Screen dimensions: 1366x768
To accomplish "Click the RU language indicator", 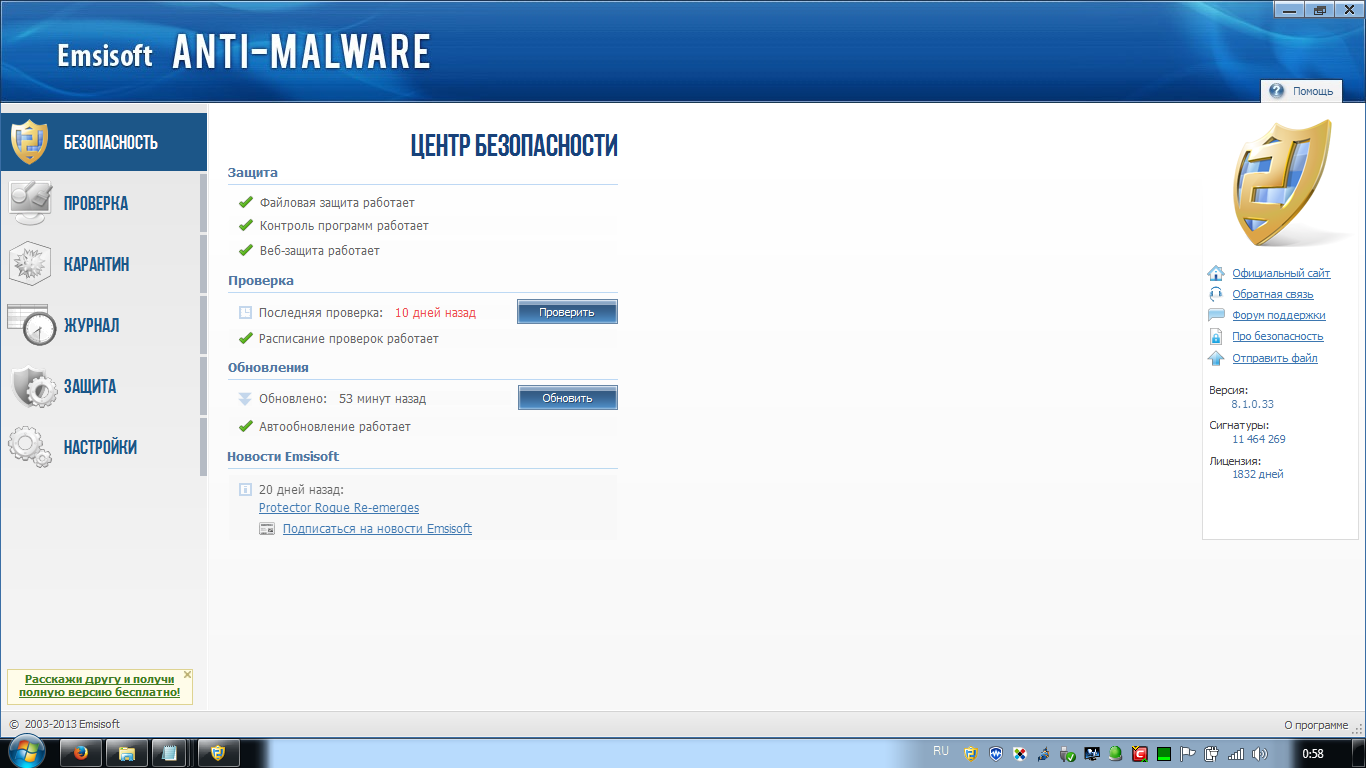I will point(941,751).
